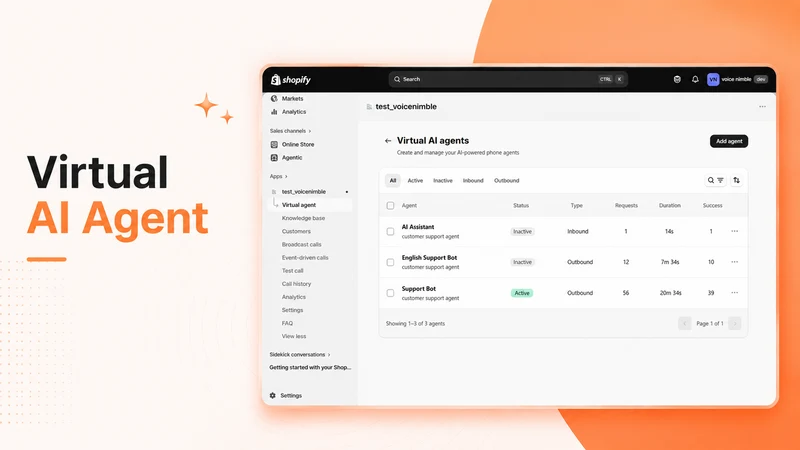Open Broadcast calls page
This screenshot has height=450, width=800.
[x=302, y=244]
